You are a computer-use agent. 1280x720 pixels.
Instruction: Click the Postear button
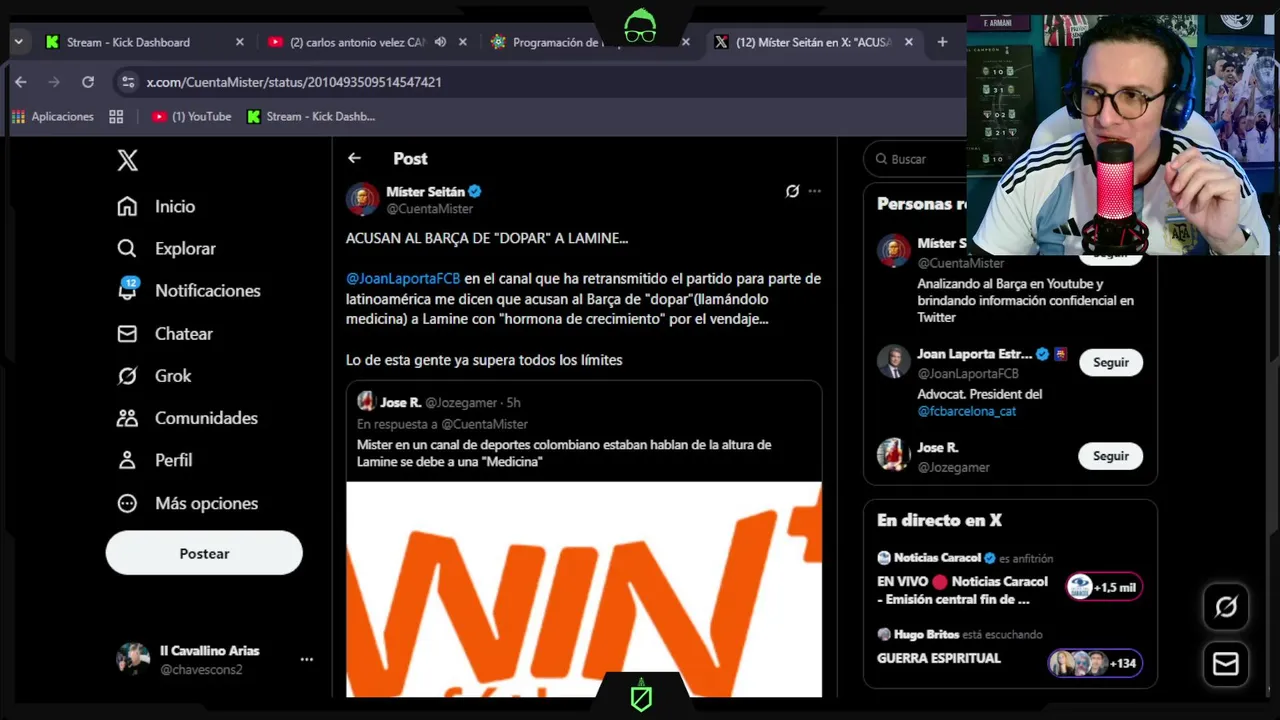[204, 553]
